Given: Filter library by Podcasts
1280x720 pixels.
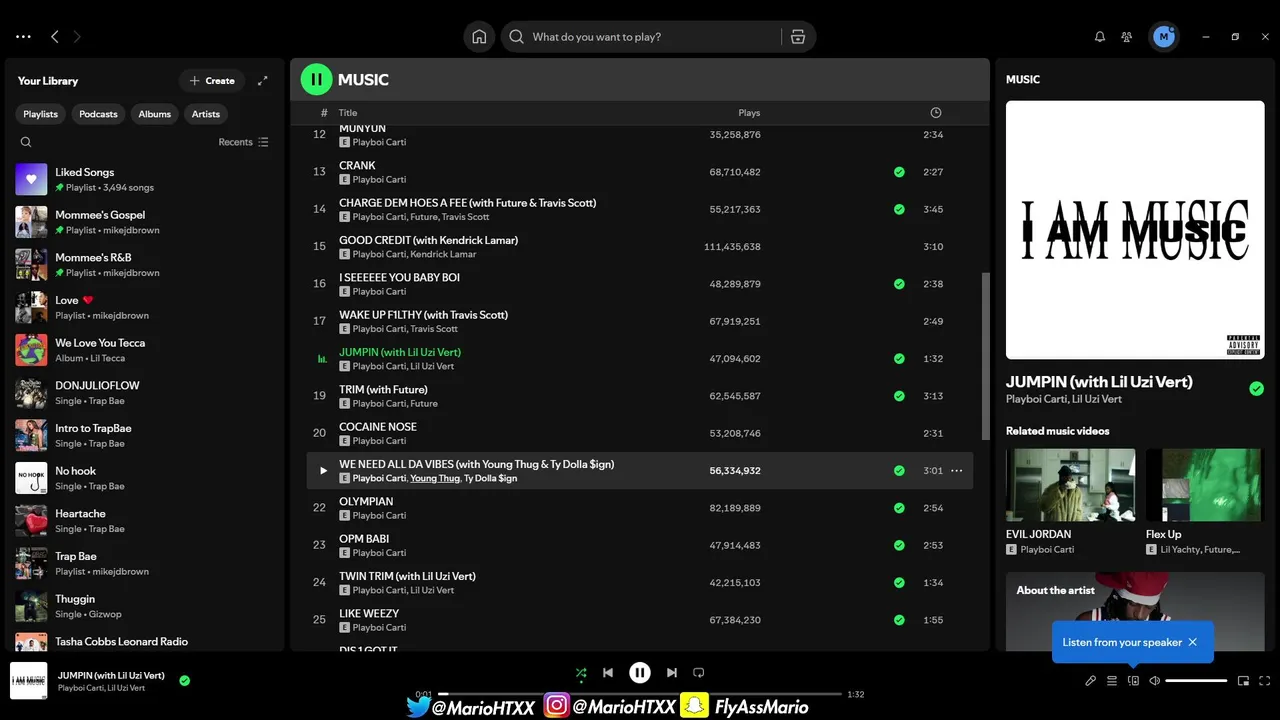Looking at the screenshot, I should [98, 114].
